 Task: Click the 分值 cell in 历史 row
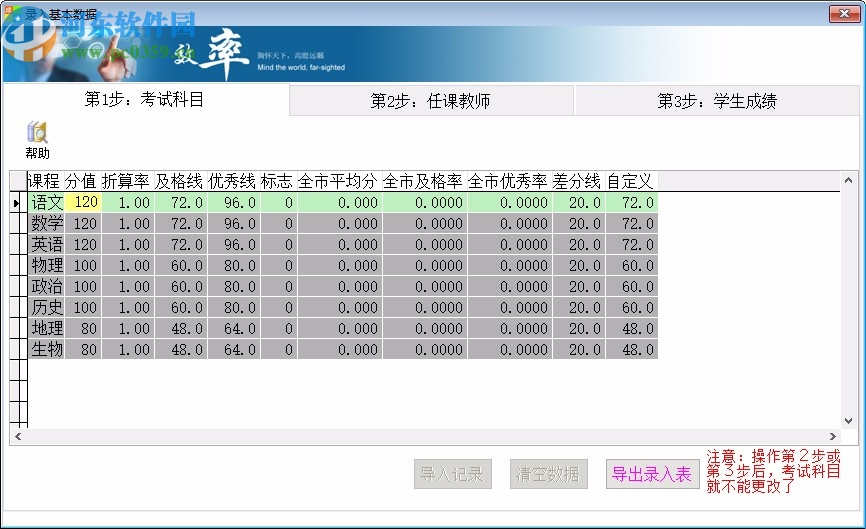[x=83, y=307]
